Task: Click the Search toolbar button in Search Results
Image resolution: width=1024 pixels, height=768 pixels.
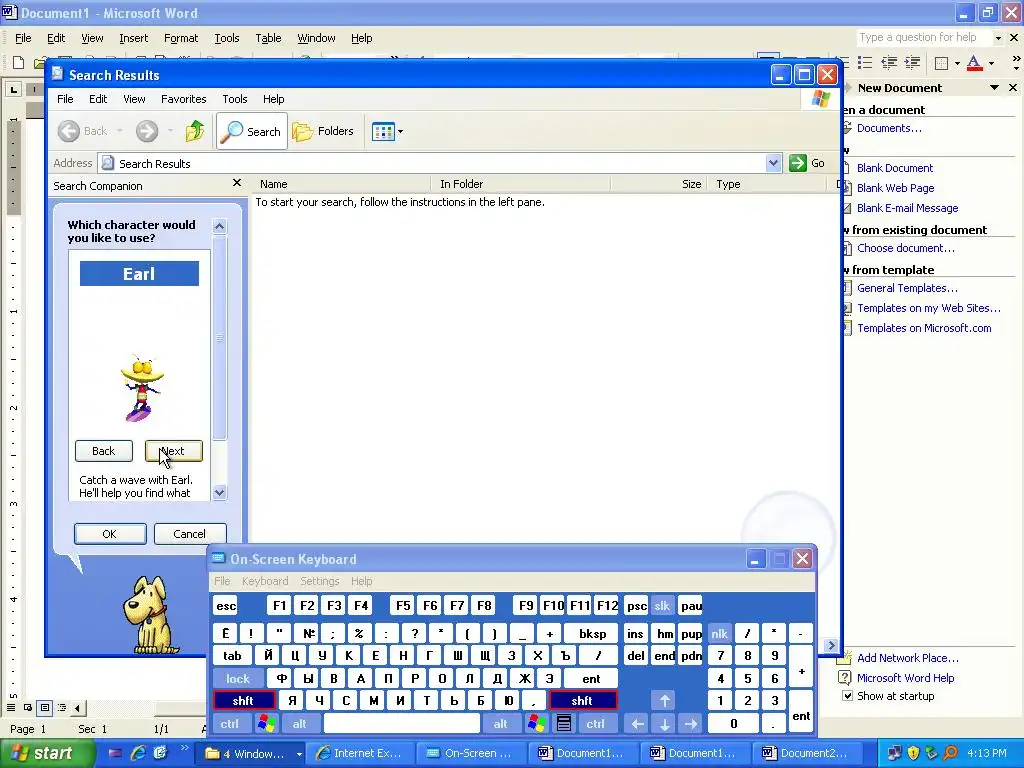Action: pyautogui.click(x=251, y=131)
